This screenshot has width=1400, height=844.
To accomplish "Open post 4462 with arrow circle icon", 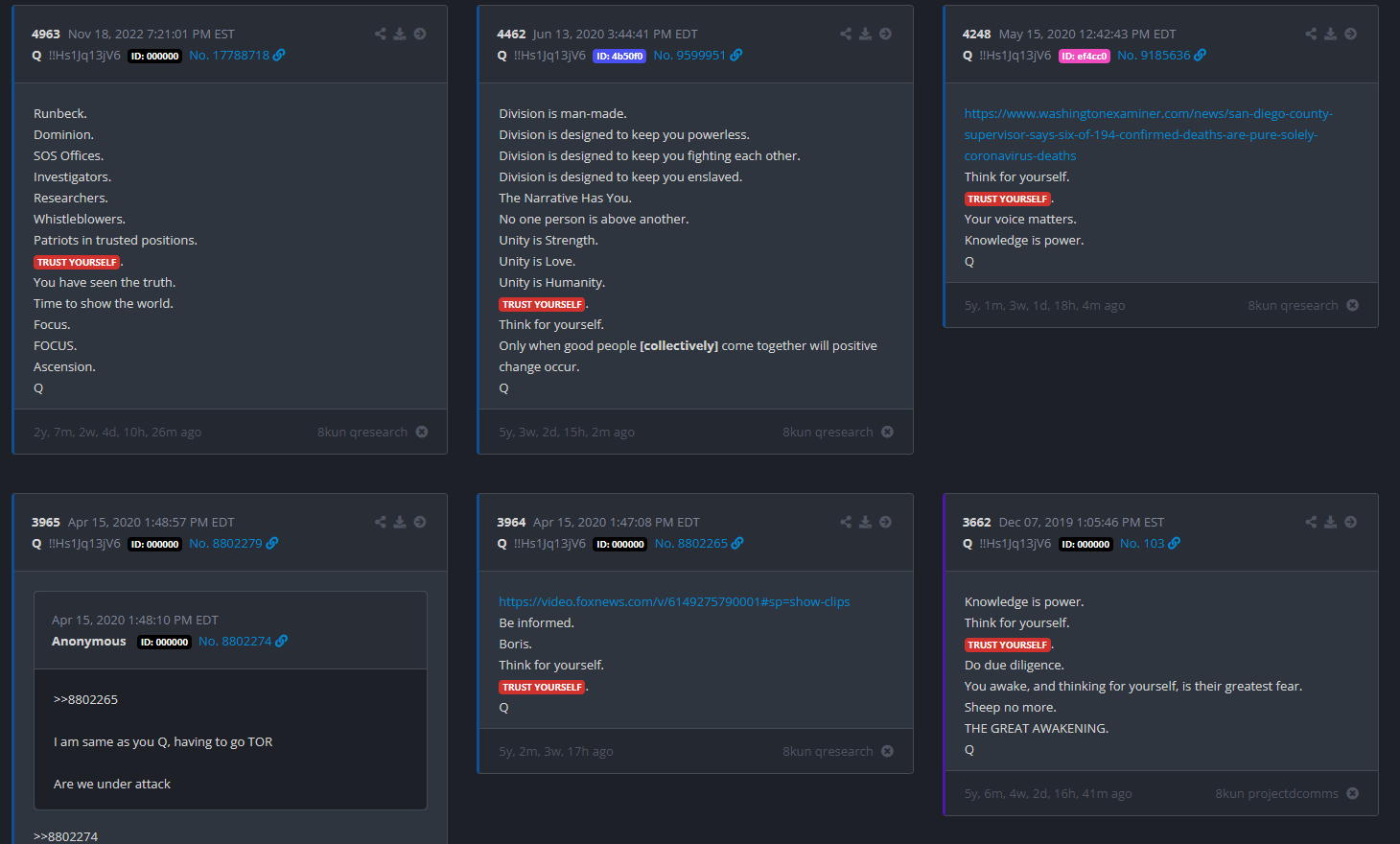I will 885,34.
